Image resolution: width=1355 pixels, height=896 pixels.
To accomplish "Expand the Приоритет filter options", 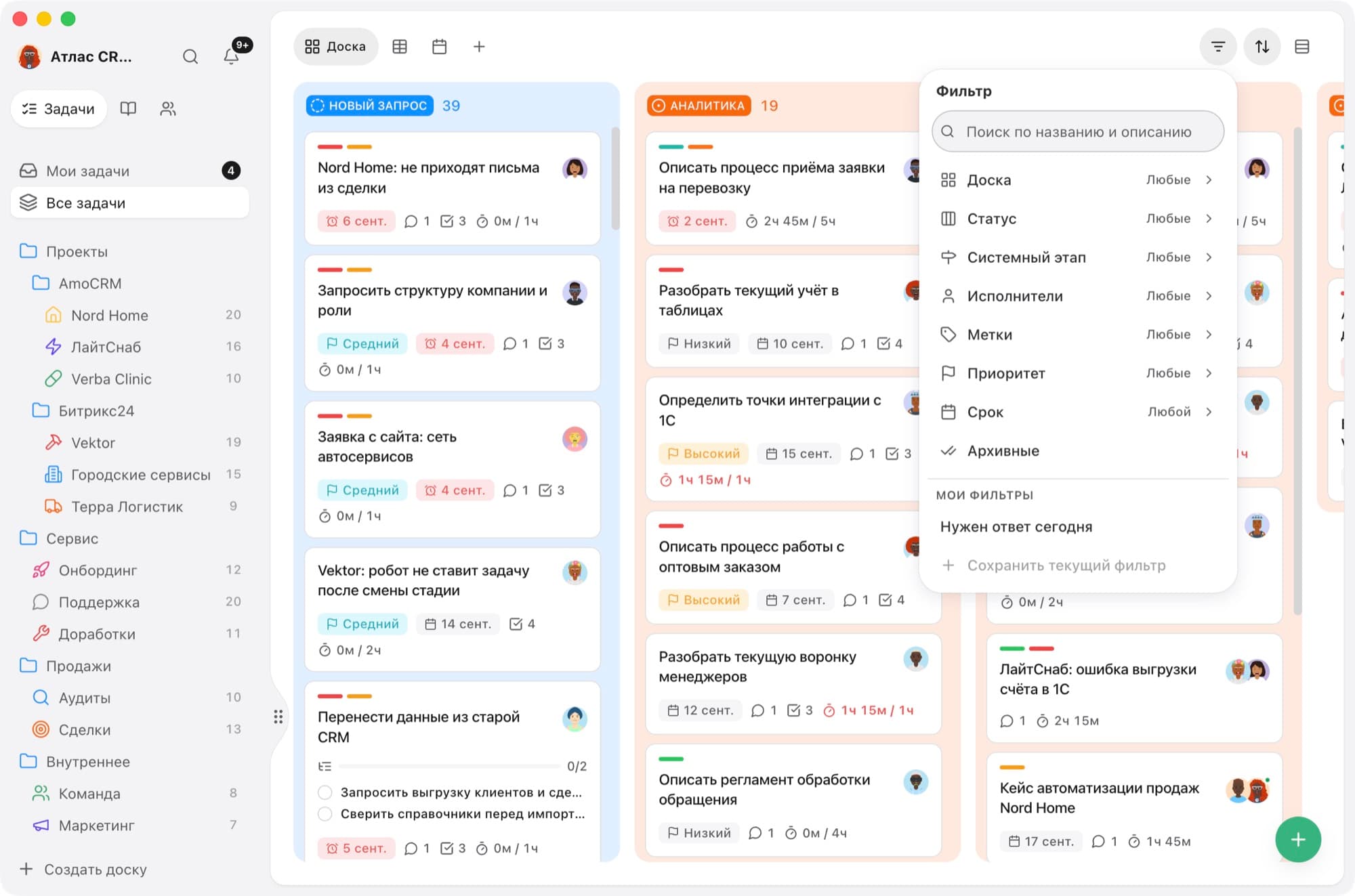I will 1077,373.
